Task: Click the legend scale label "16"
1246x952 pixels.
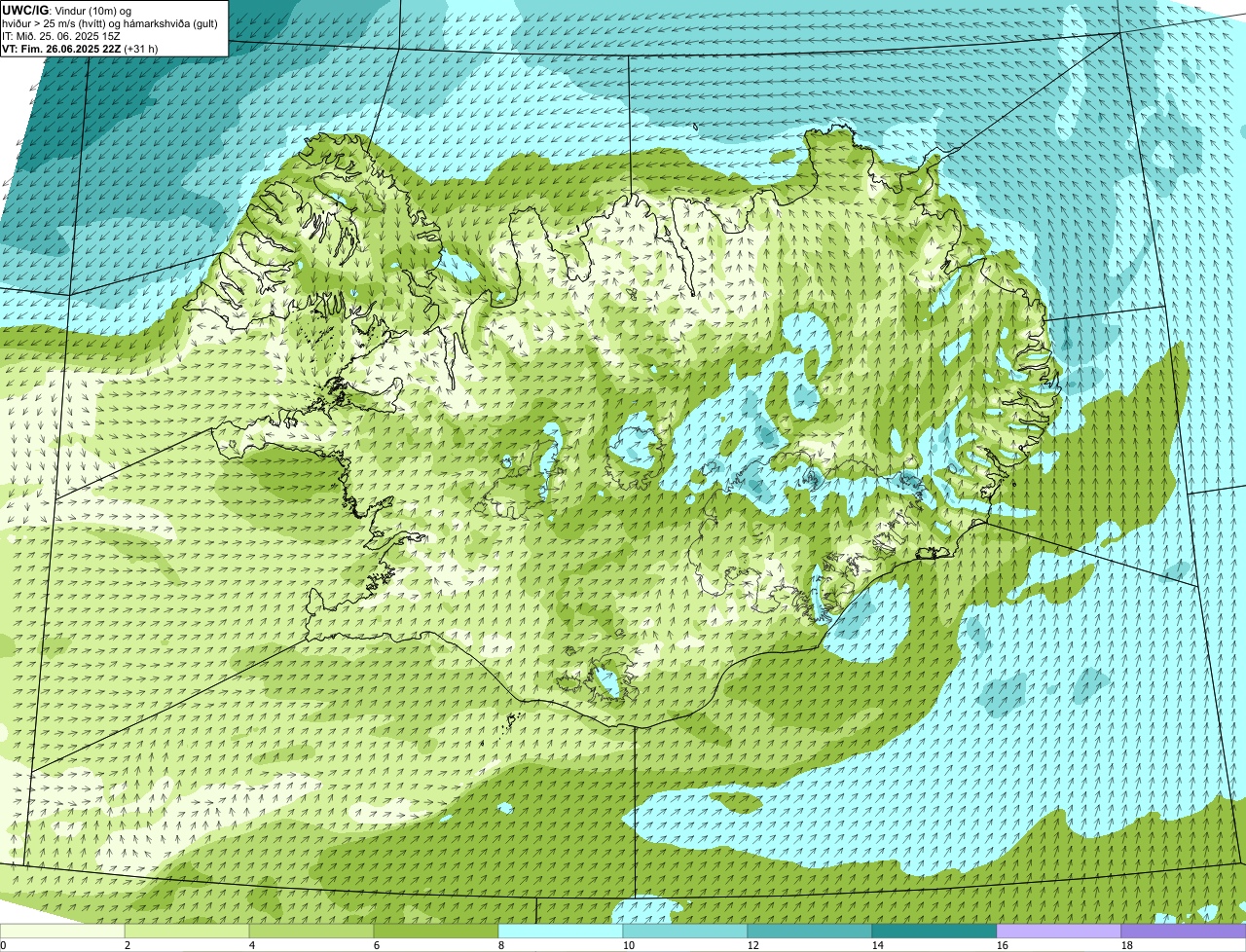Action: 1003,945
